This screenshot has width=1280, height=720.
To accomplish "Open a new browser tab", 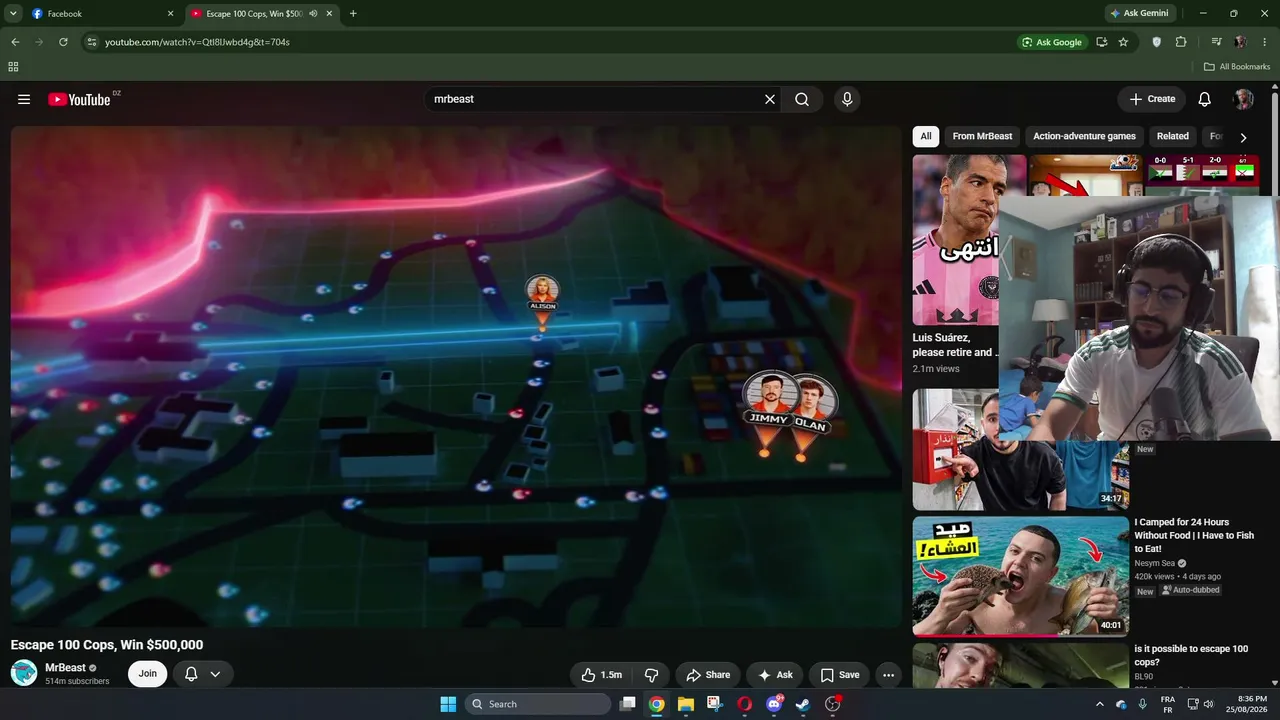I will point(353,14).
